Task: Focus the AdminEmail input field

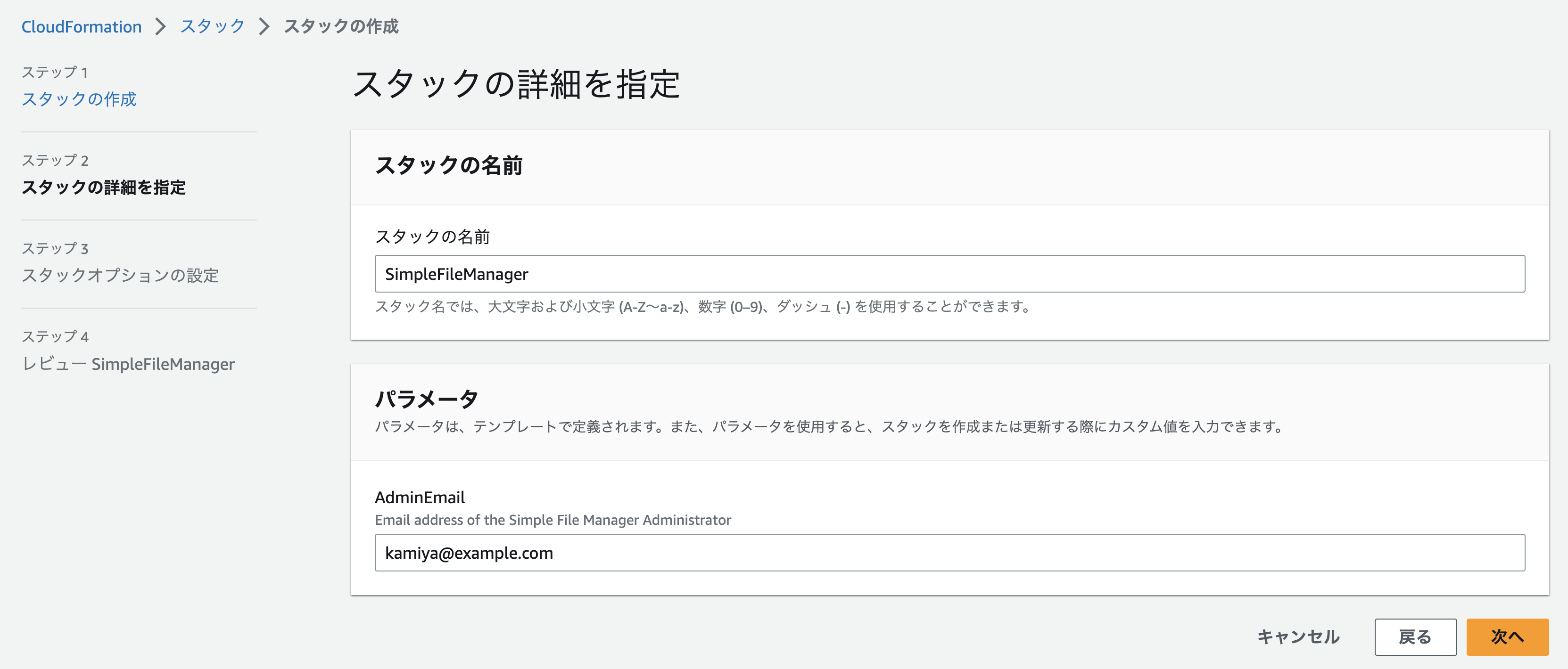Action: coord(949,553)
